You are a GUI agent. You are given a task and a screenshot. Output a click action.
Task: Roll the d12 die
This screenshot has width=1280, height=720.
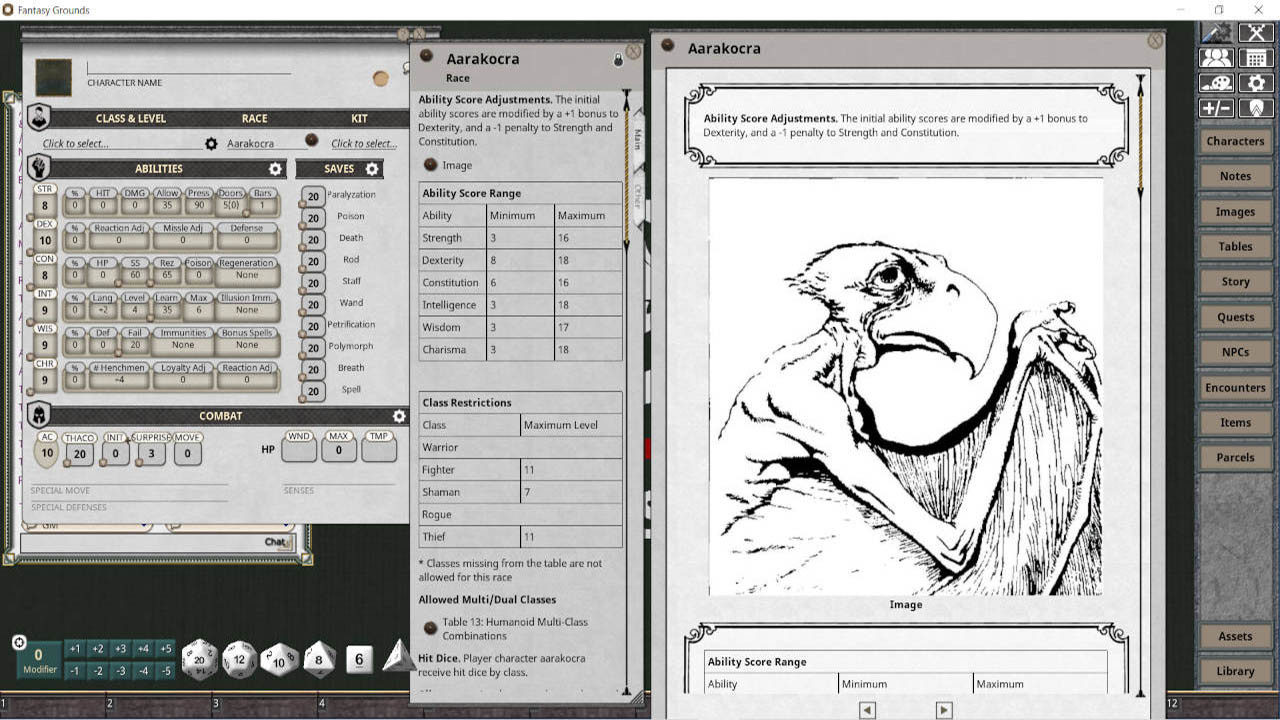[x=239, y=660]
